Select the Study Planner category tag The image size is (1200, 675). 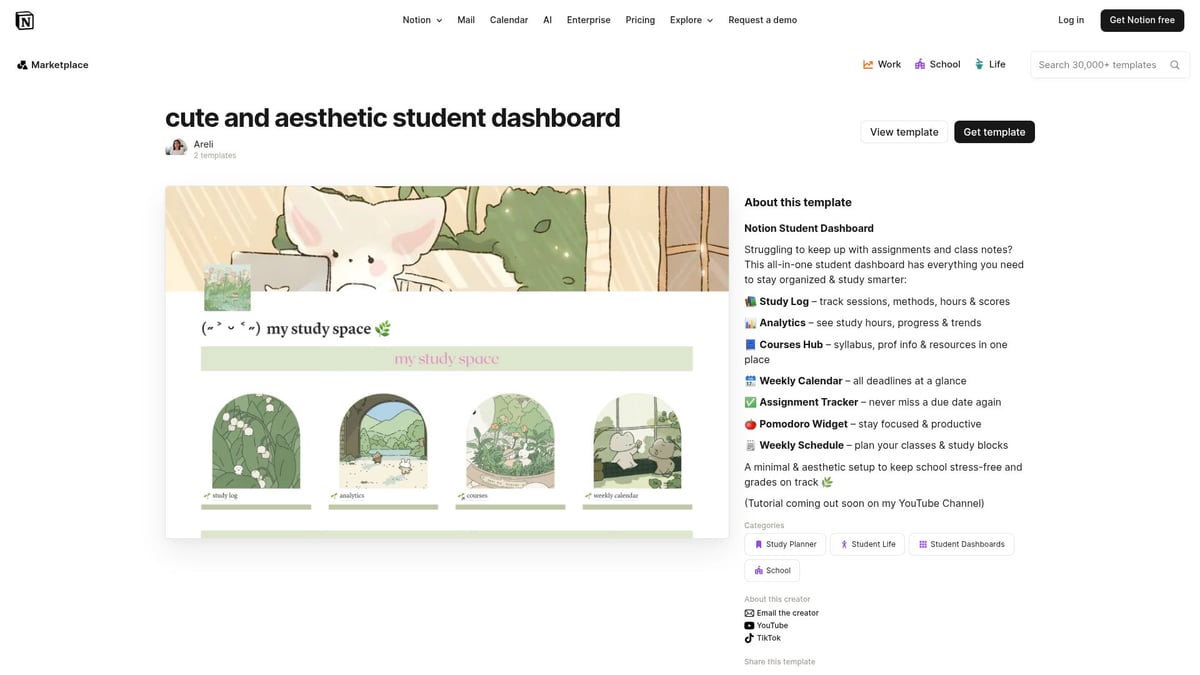(784, 544)
